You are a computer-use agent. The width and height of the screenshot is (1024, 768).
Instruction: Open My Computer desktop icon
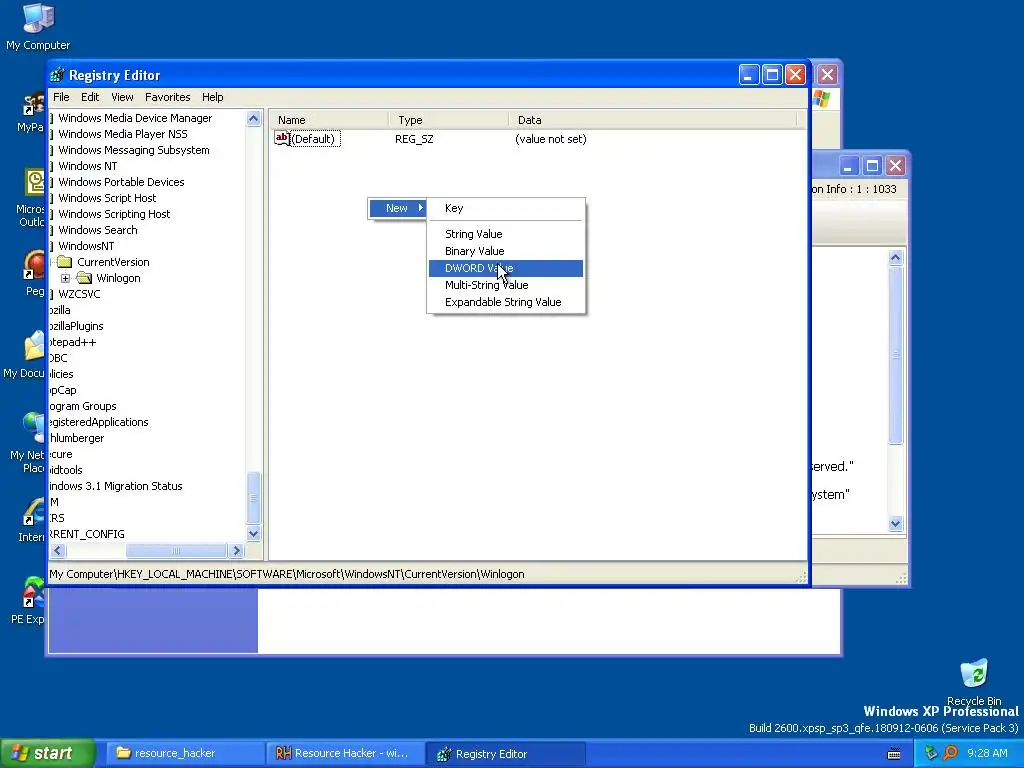(38, 26)
